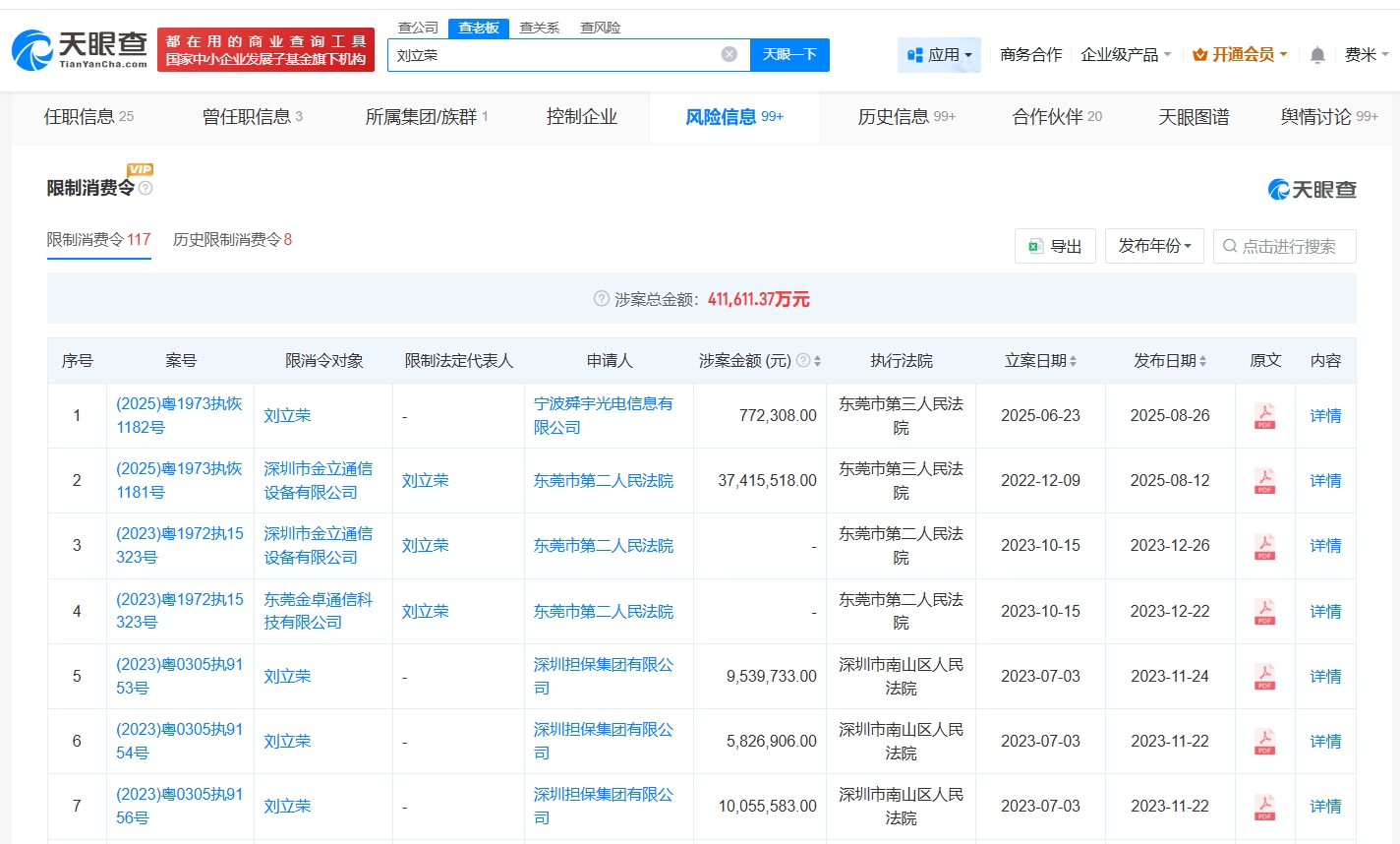The height and width of the screenshot is (844, 1400).
Task: Click the TianYanCha home logo
Action: tap(80, 49)
